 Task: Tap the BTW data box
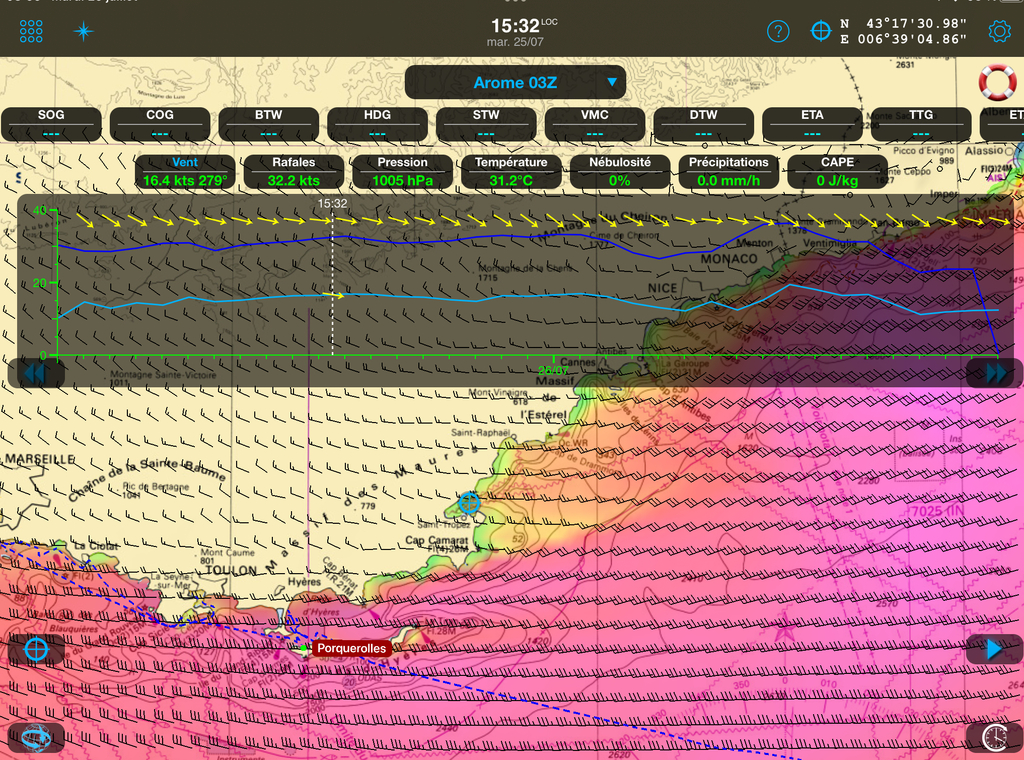pos(268,124)
